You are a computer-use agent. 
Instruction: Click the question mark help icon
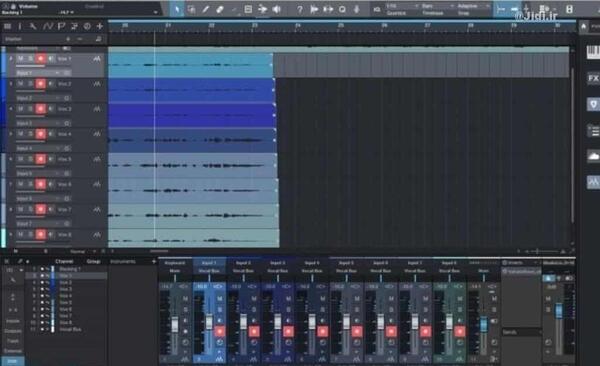click(x=300, y=9)
